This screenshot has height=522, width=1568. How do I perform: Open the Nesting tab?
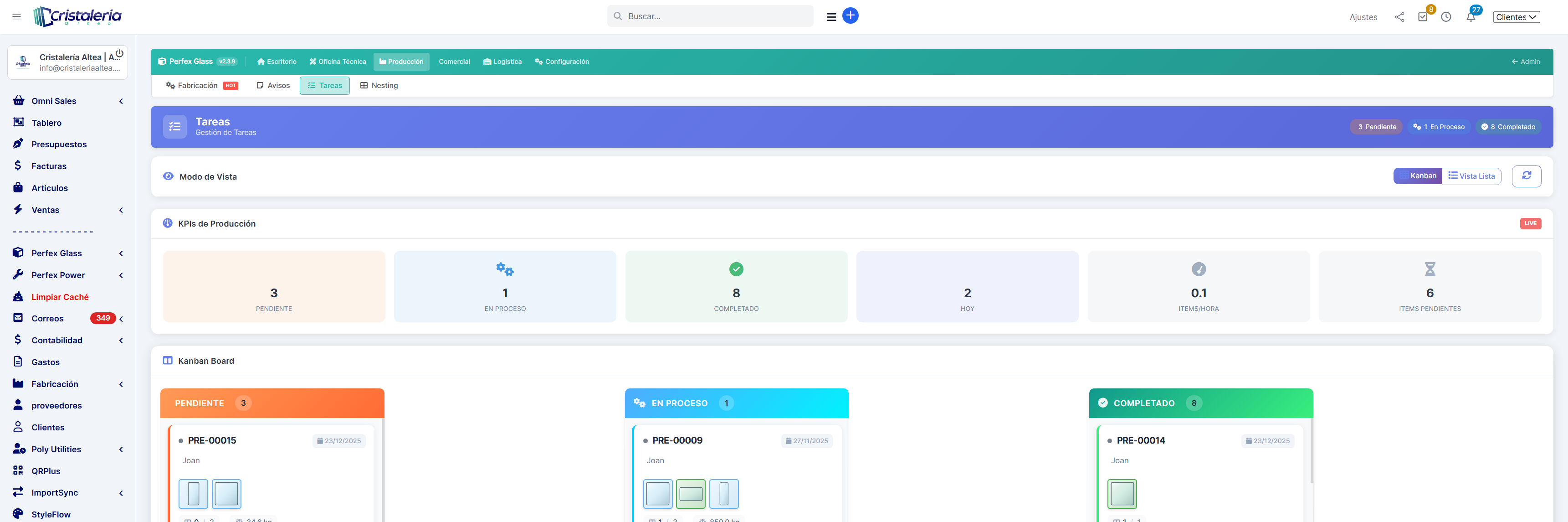click(x=379, y=85)
